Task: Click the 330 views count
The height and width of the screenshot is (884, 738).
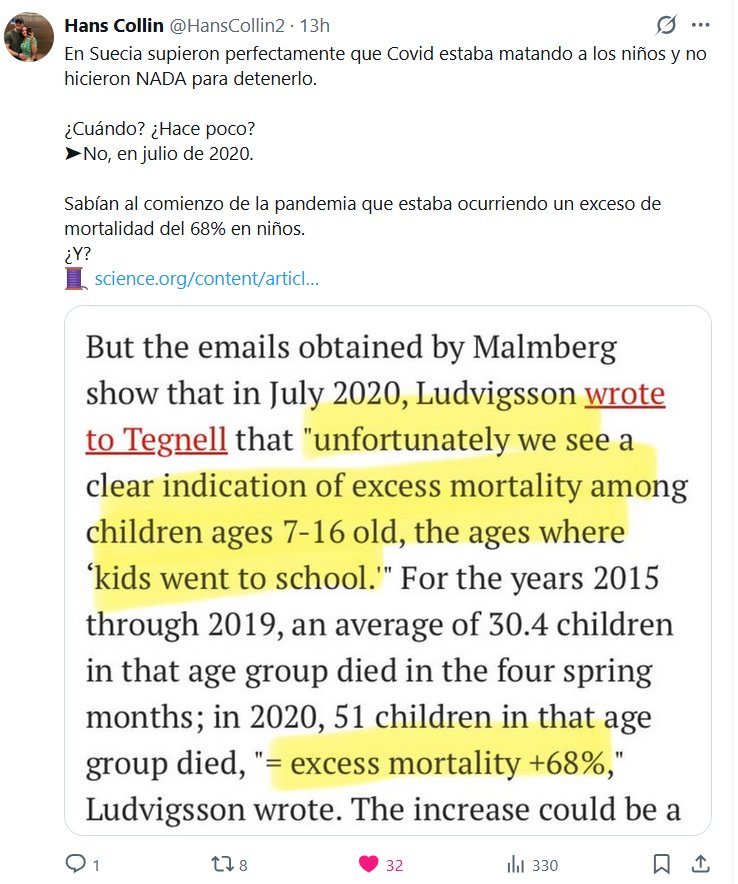Action: [x=544, y=865]
